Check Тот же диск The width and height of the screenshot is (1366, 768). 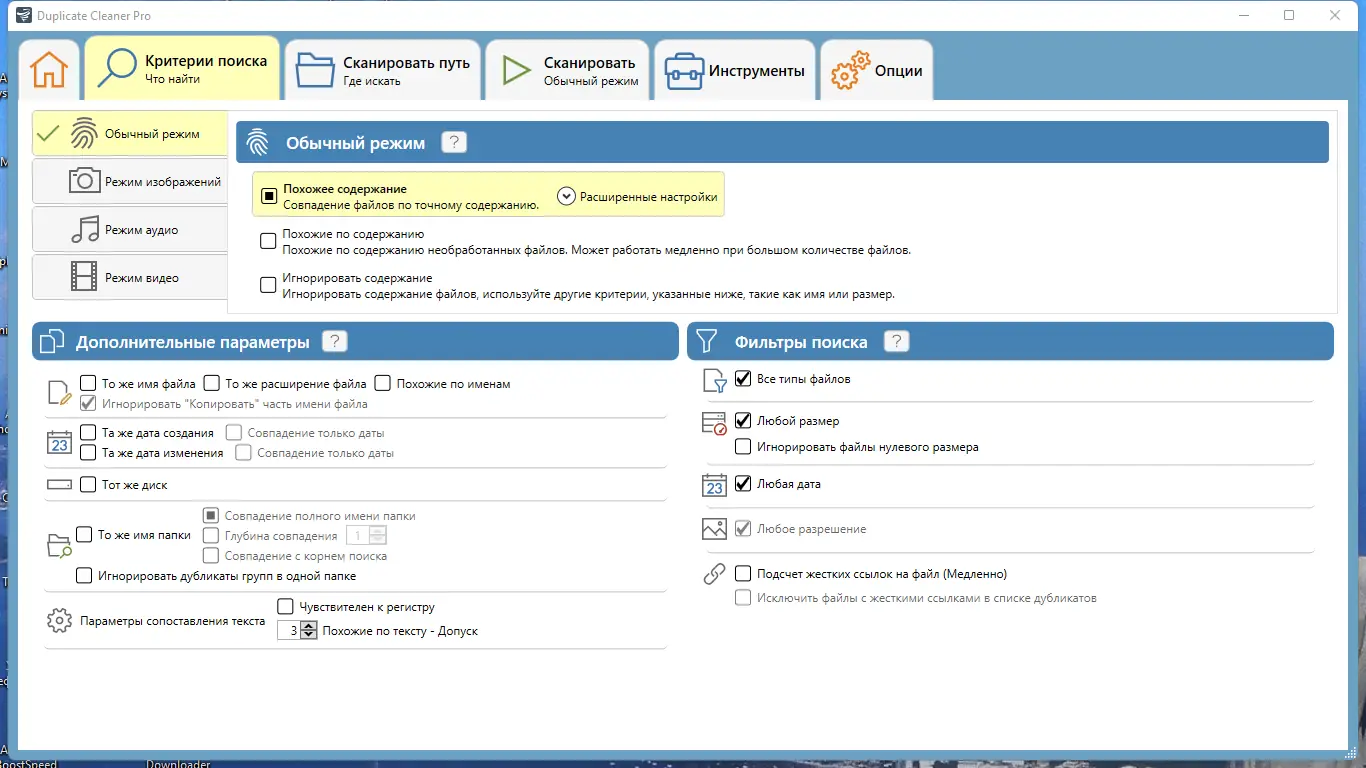click(x=88, y=485)
